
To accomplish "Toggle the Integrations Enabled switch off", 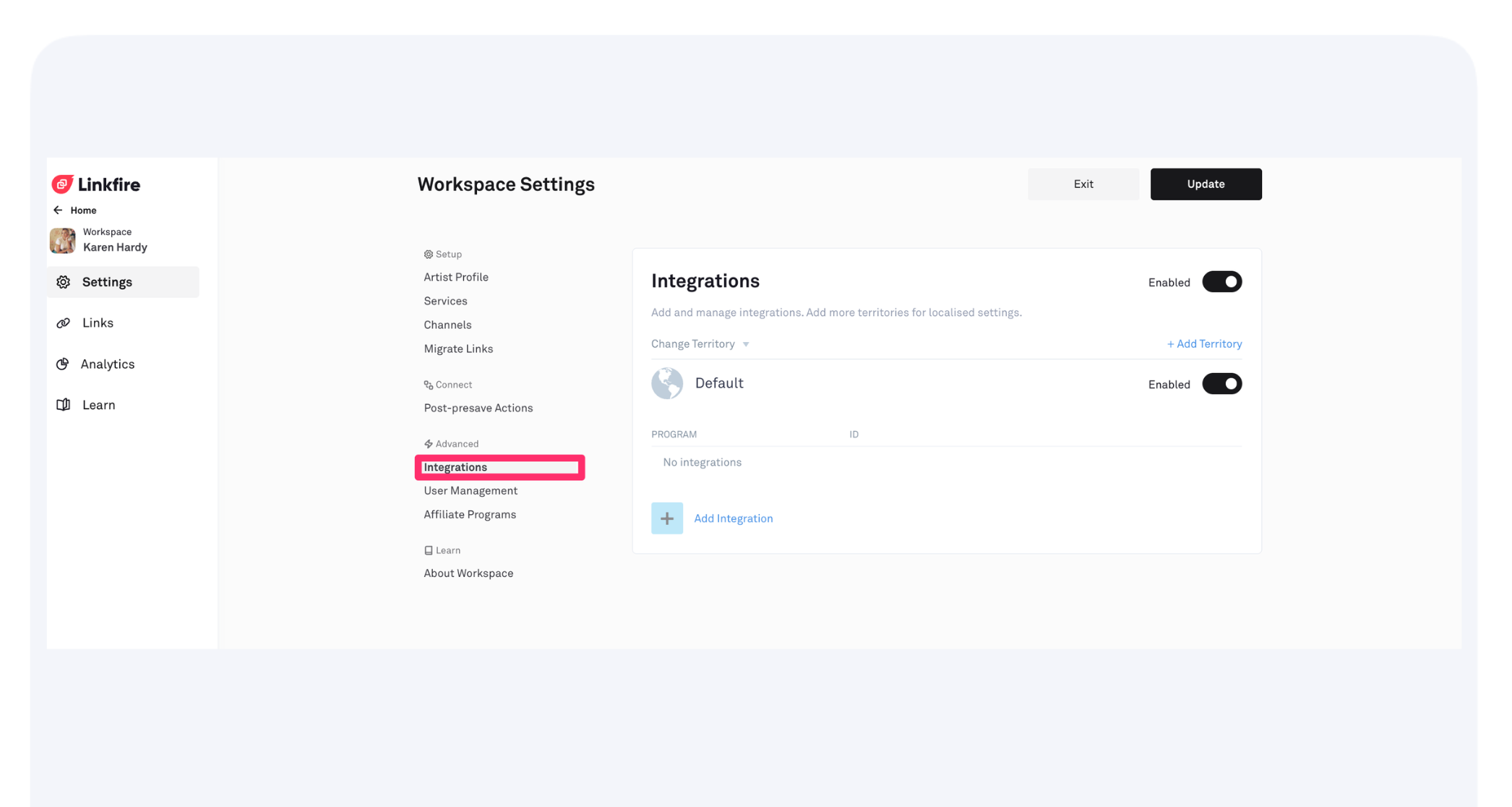I will [x=1221, y=282].
